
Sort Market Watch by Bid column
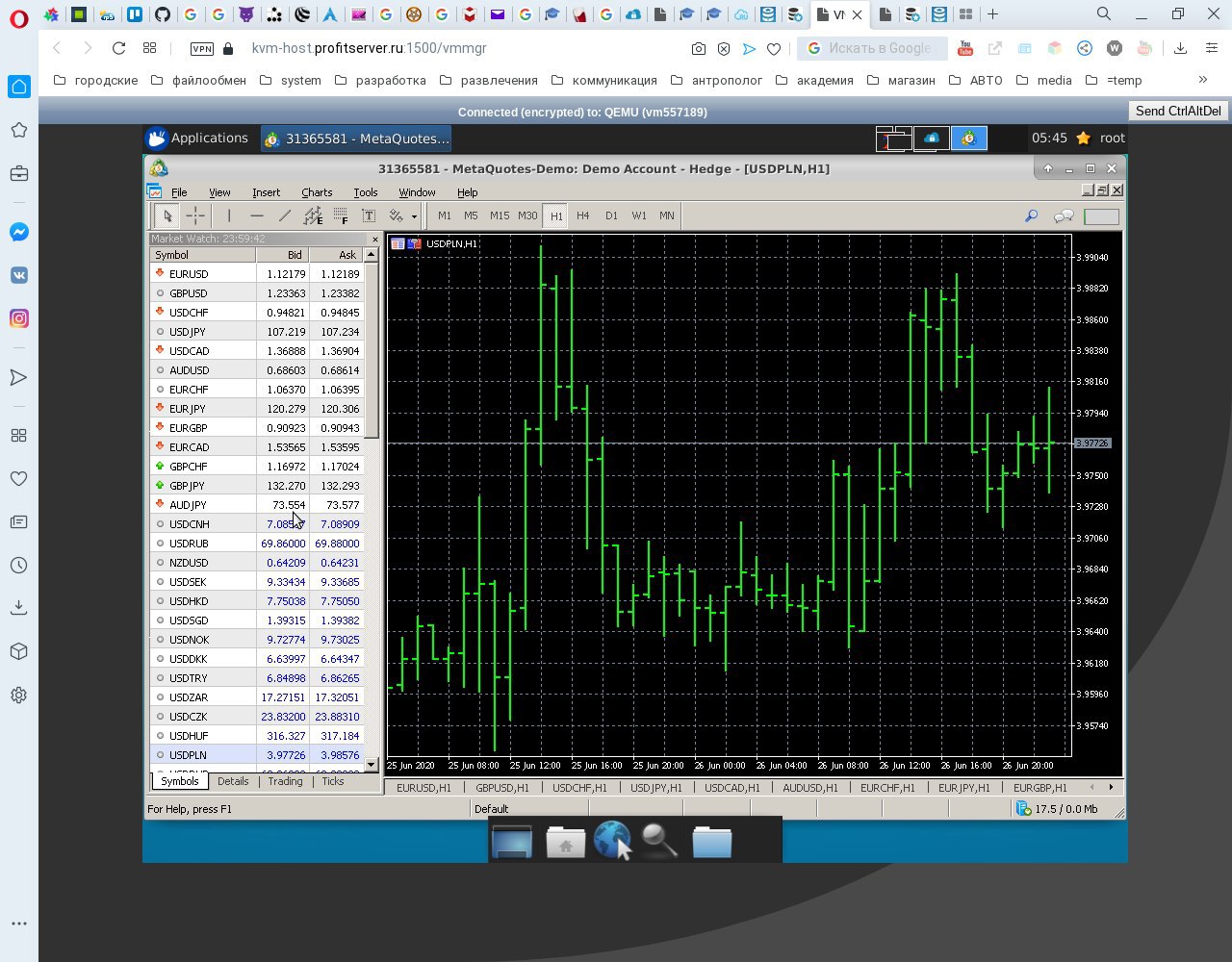[283, 255]
